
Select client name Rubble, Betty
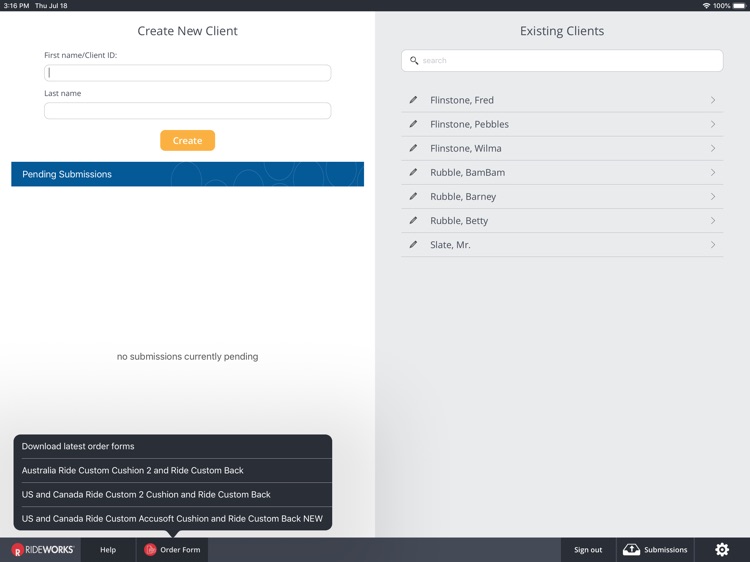click(459, 220)
